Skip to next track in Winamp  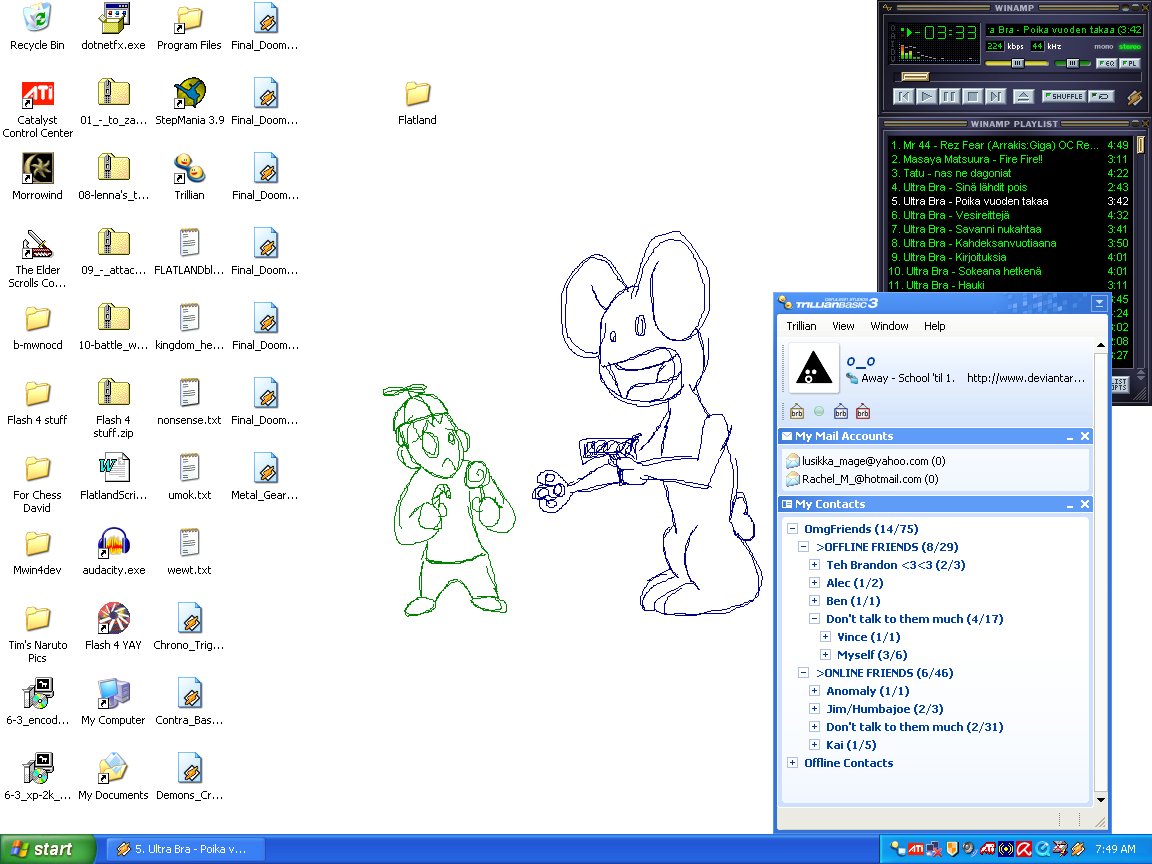[x=995, y=96]
